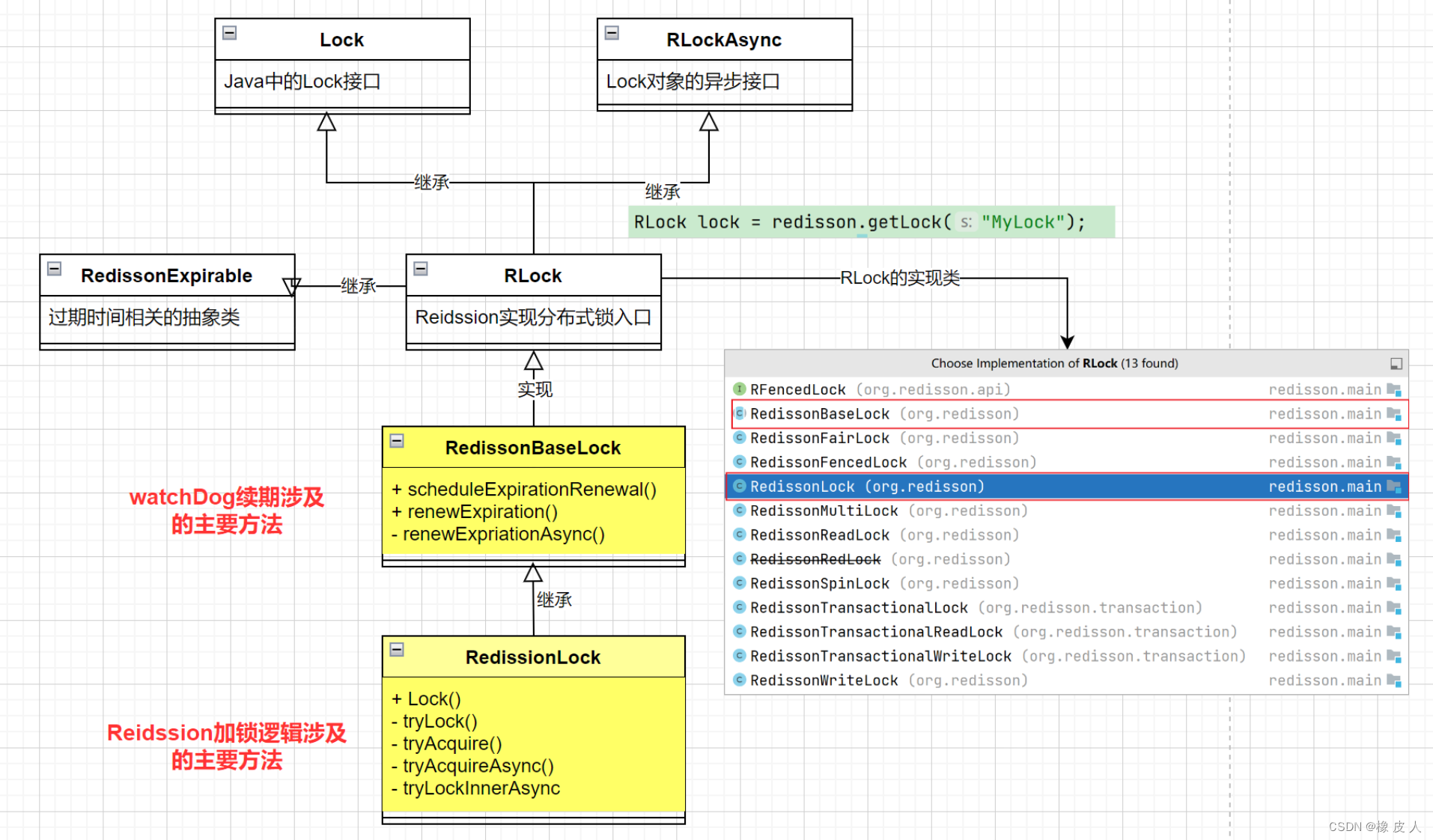The image size is (1433, 840).
Task: Select RedissonFencedLock in implementation list
Action: coord(1066,462)
